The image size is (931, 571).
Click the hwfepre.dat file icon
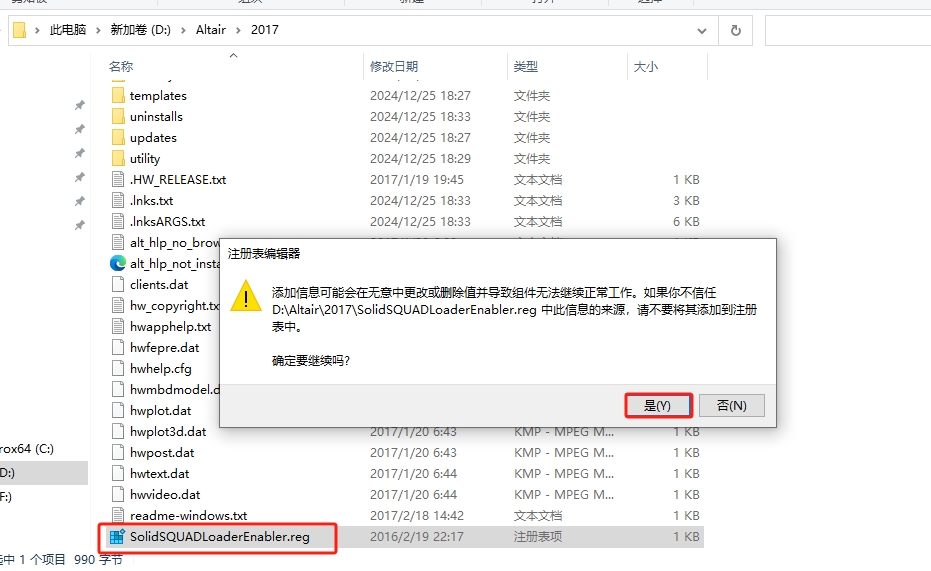coord(118,347)
